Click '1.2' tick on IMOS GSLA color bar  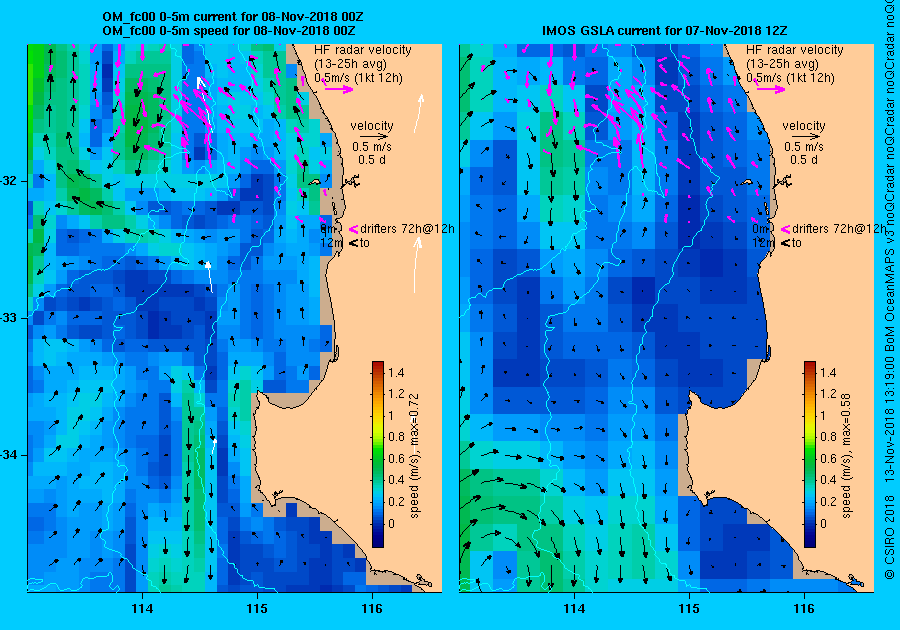(x=828, y=394)
